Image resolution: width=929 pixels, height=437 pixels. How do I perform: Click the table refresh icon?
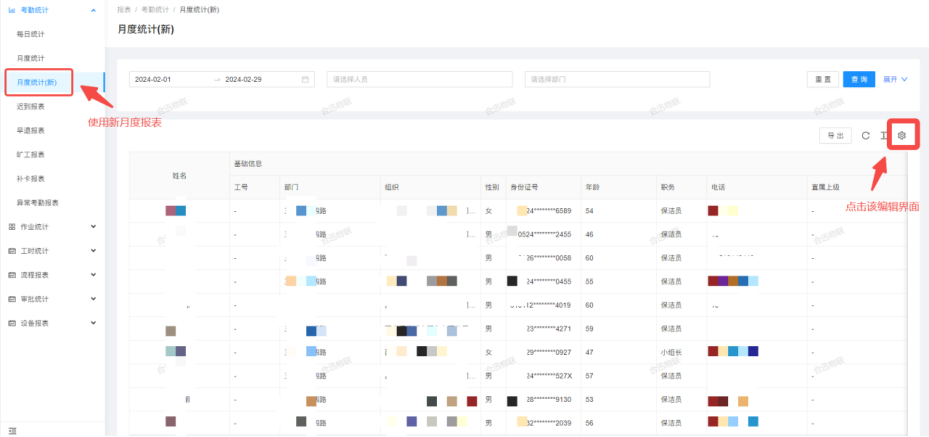tap(866, 136)
